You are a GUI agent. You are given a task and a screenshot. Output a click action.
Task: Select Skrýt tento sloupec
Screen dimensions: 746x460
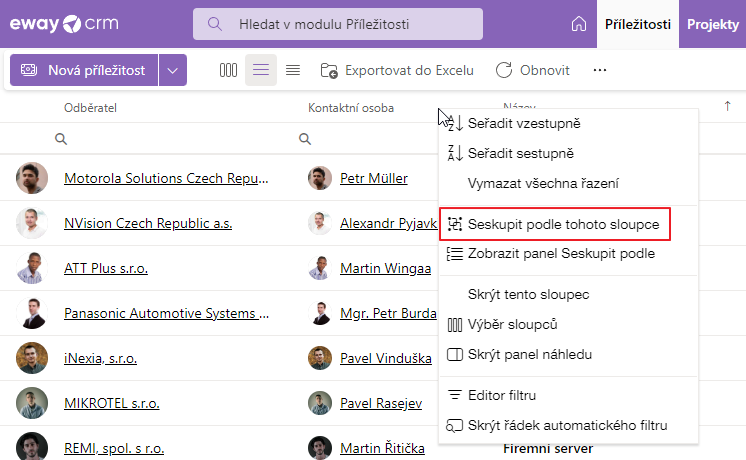(x=568, y=294)
